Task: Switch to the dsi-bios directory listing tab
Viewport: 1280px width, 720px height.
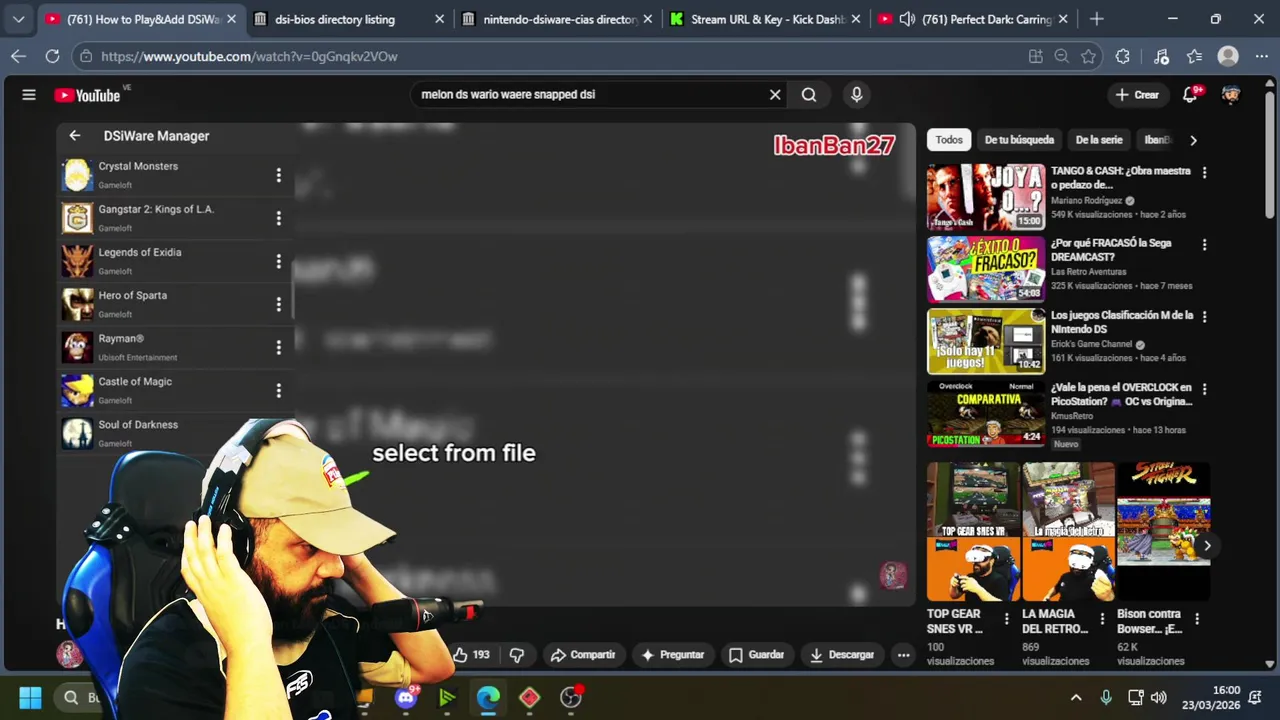Action: pyautogui.click(x=347, y=19)
